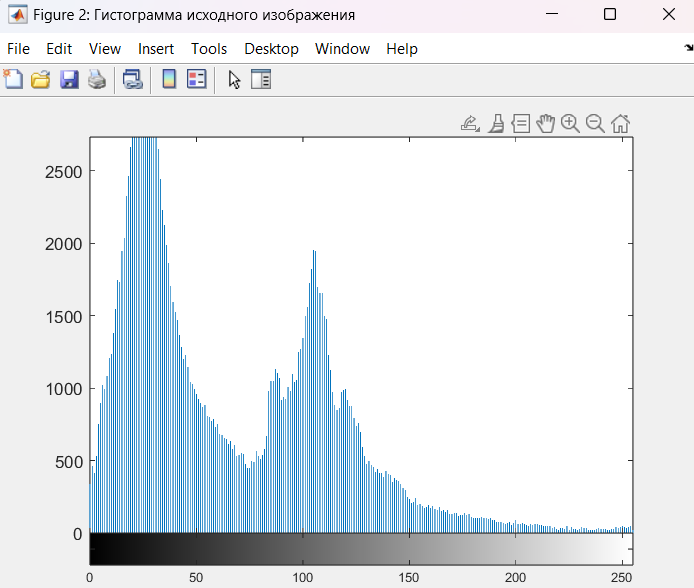Insert a legend via the toolbar icon

(x=197, y=80)
